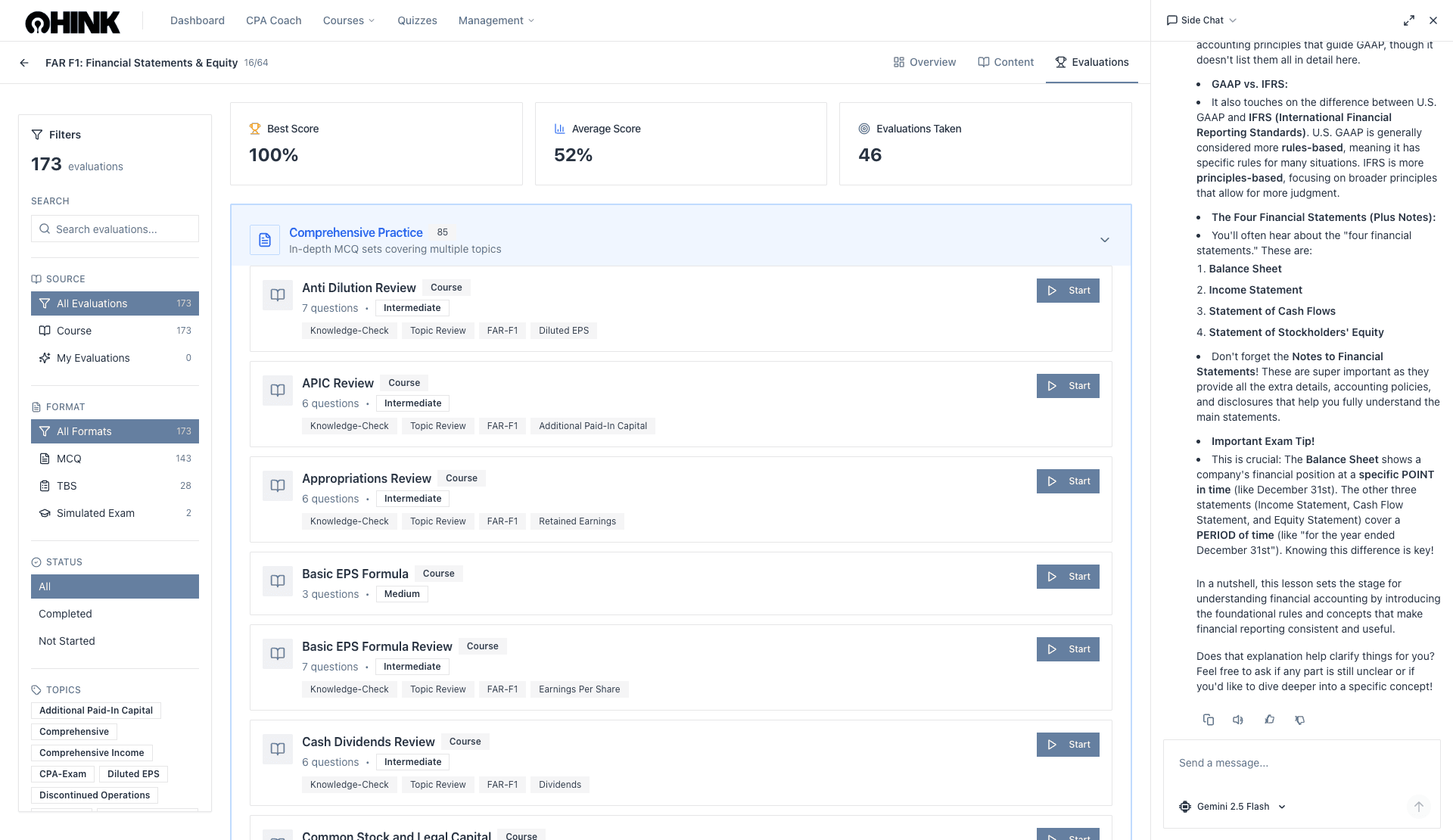This screenshot has height=840, width=1453.
Task: Click the MCQ format icon in Filters
Action: click(x=45, y=458)
